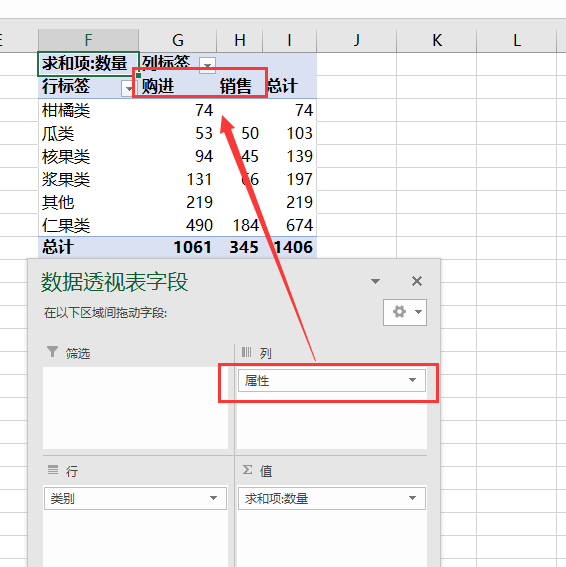Viewport: 566px width, 567px height.
Task: Click the 数据透视表字段 pane title
Action: click(x=114, y=282)
